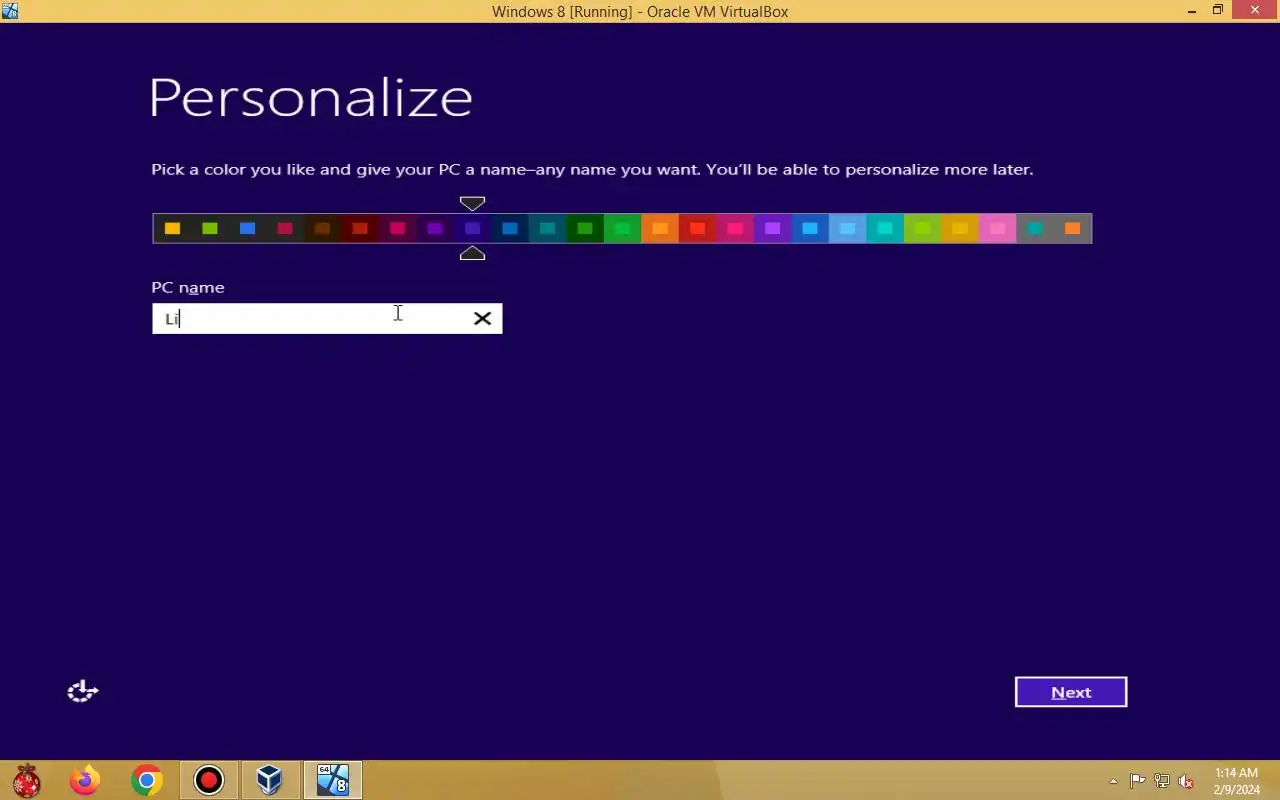Click the muted volume tray icon
This screenshot has width=1280, height=800.
point(1186,781)
